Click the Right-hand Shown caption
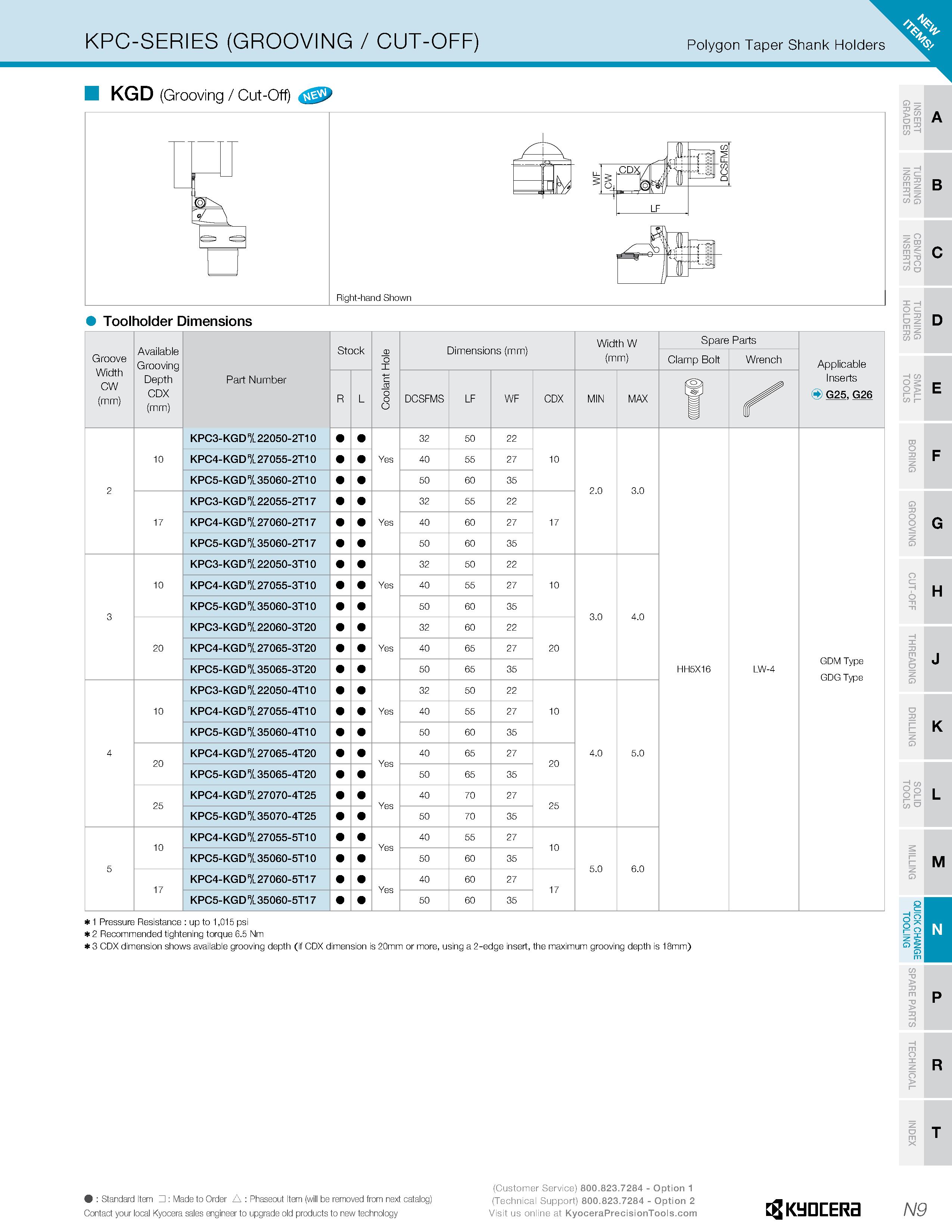The height and width of the screenshot is (1232, 952). (374, 298)
